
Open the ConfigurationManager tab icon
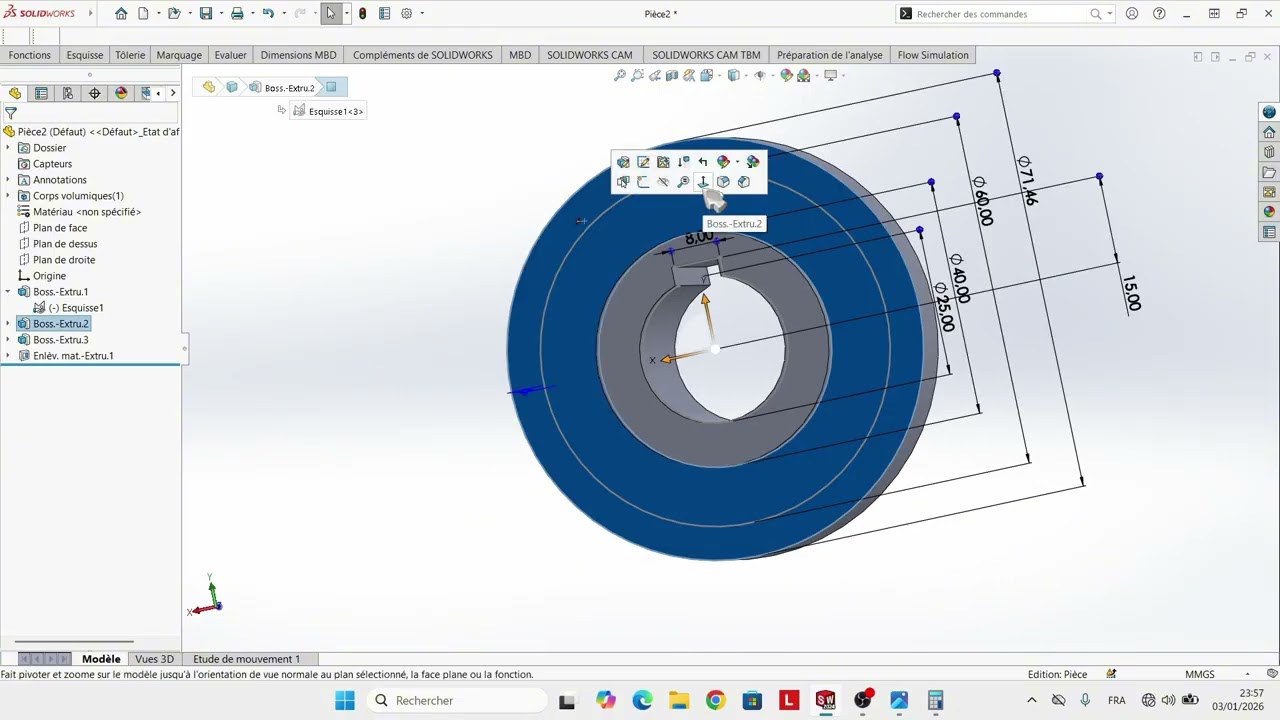68,93
